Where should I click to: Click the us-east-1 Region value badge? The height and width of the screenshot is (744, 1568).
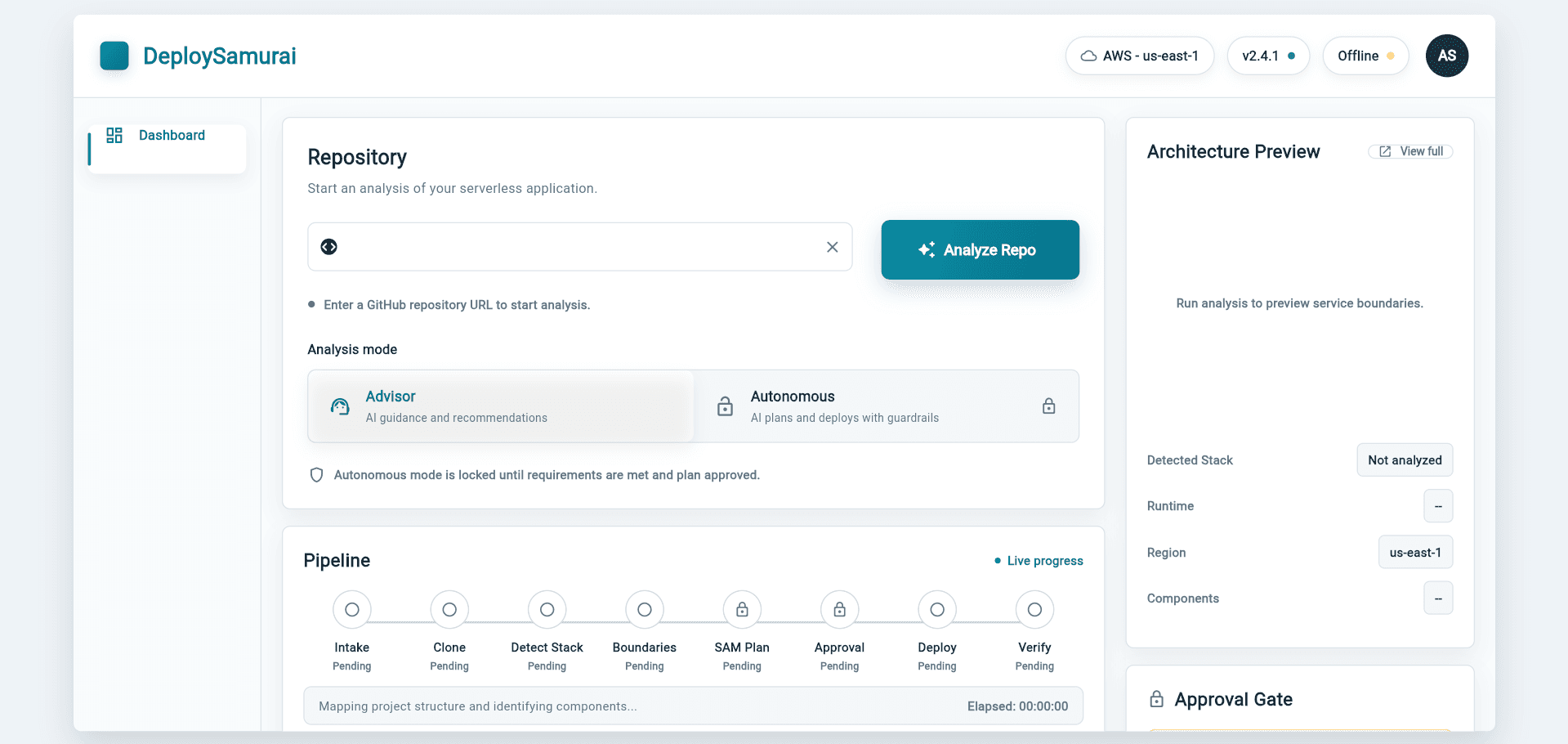1415,553
